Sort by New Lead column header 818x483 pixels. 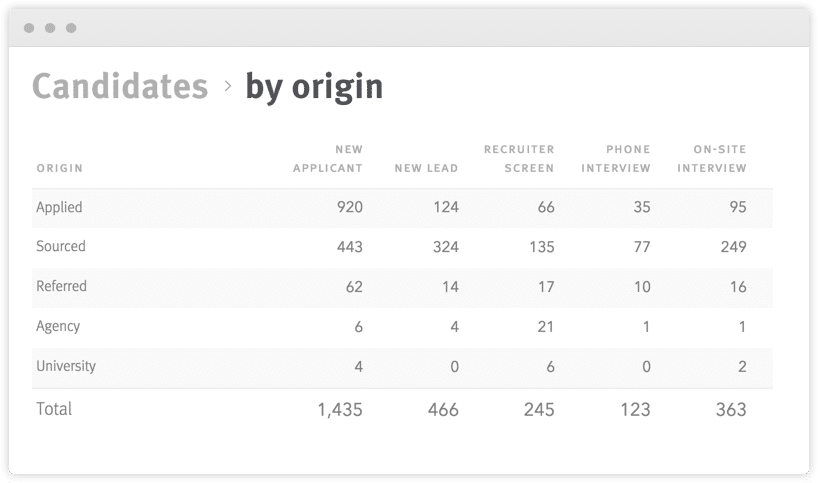coord(426,168)
